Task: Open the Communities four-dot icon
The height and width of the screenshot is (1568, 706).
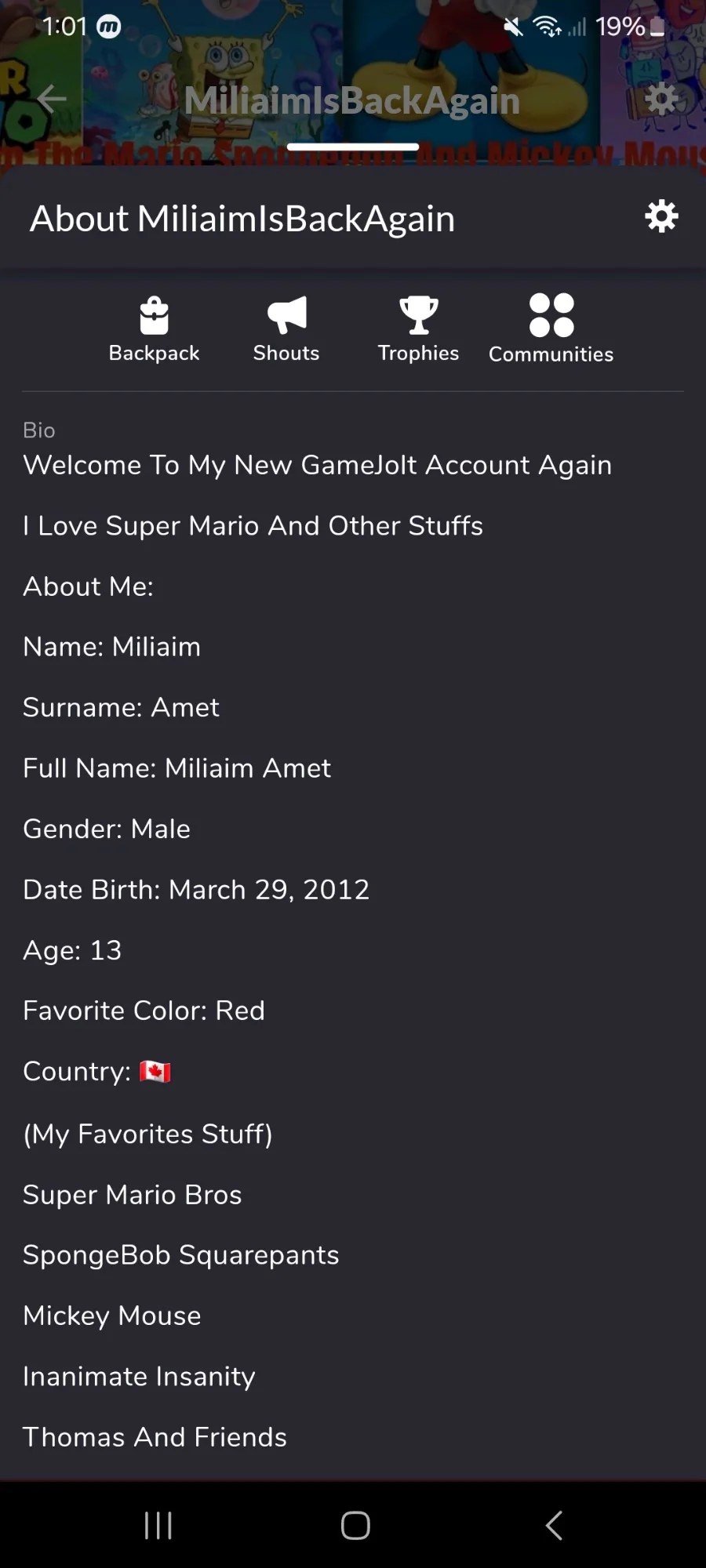Action: point(551,315)
